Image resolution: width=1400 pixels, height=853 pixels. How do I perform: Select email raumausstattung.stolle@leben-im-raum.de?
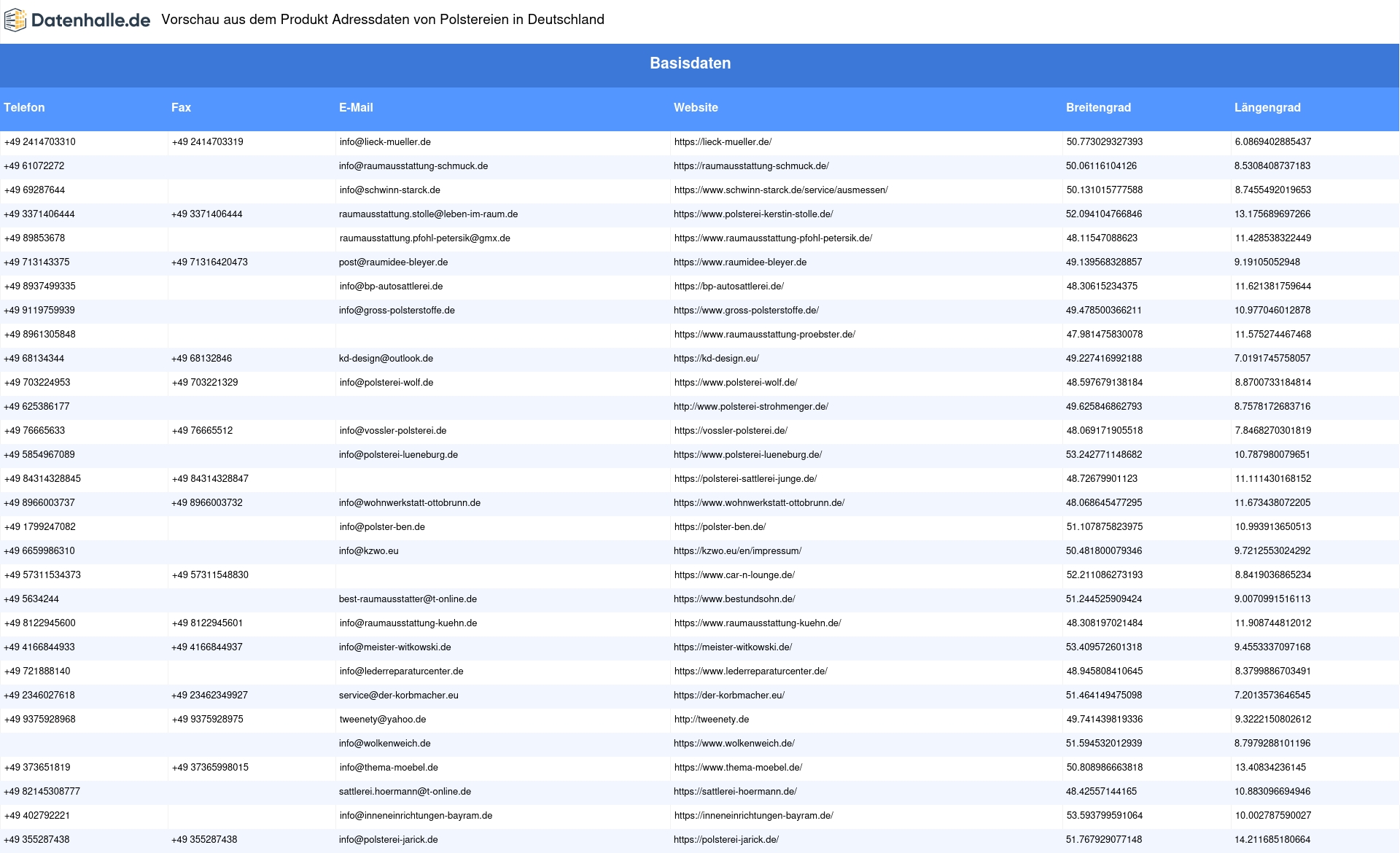428,214
